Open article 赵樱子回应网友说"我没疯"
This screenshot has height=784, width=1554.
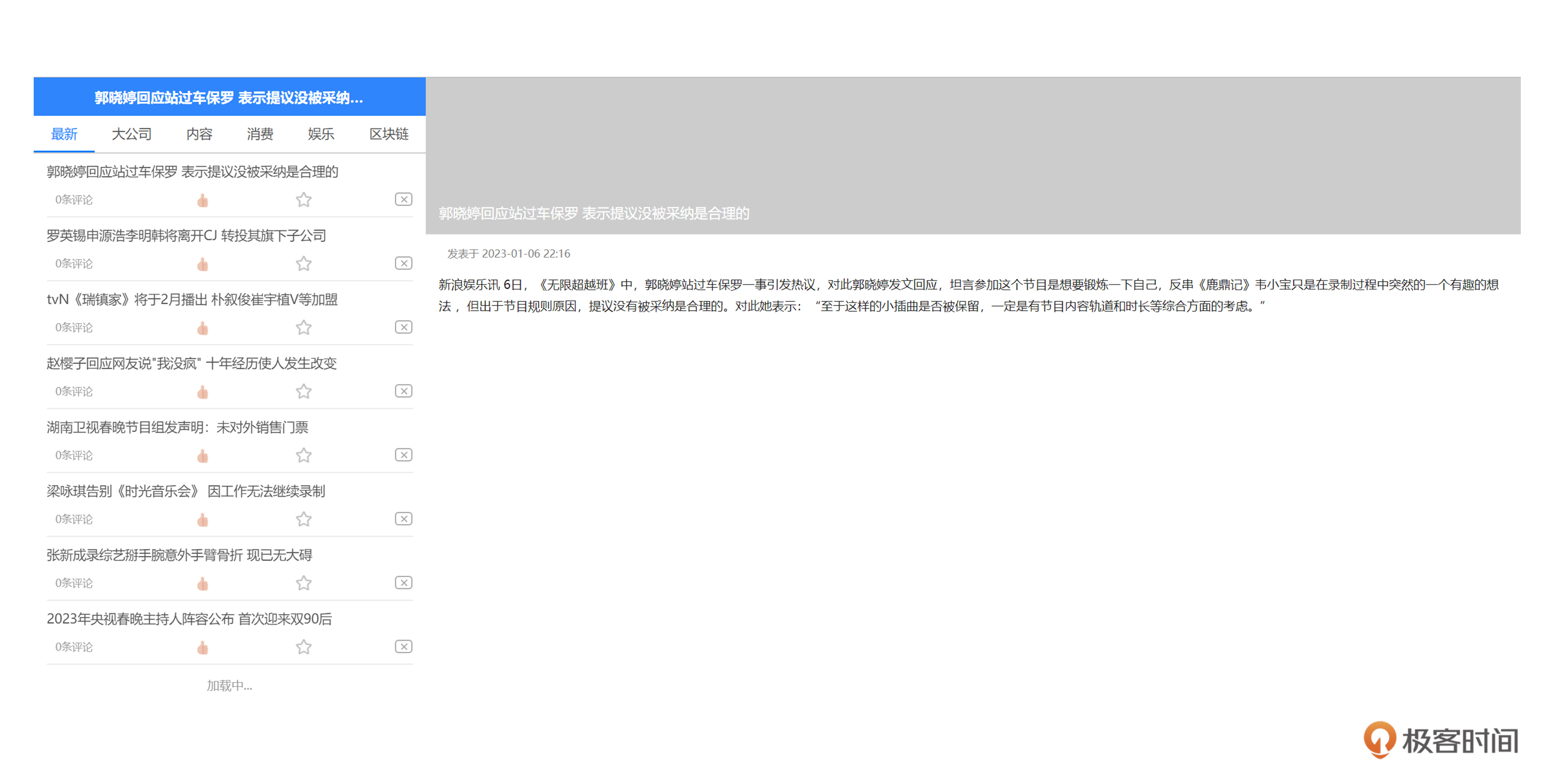point(191,364)
